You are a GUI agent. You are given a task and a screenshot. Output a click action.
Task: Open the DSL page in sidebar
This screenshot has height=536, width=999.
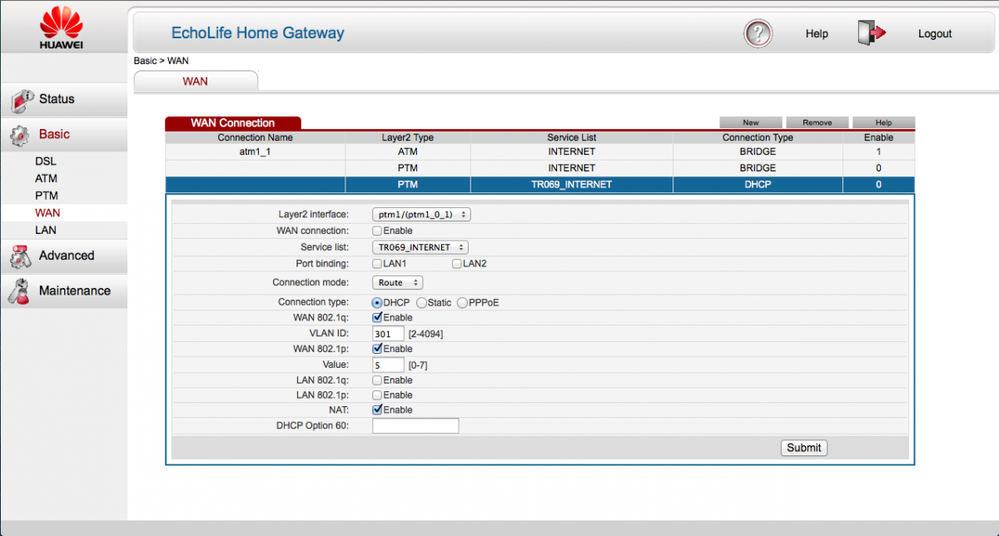tap(46, 161)
